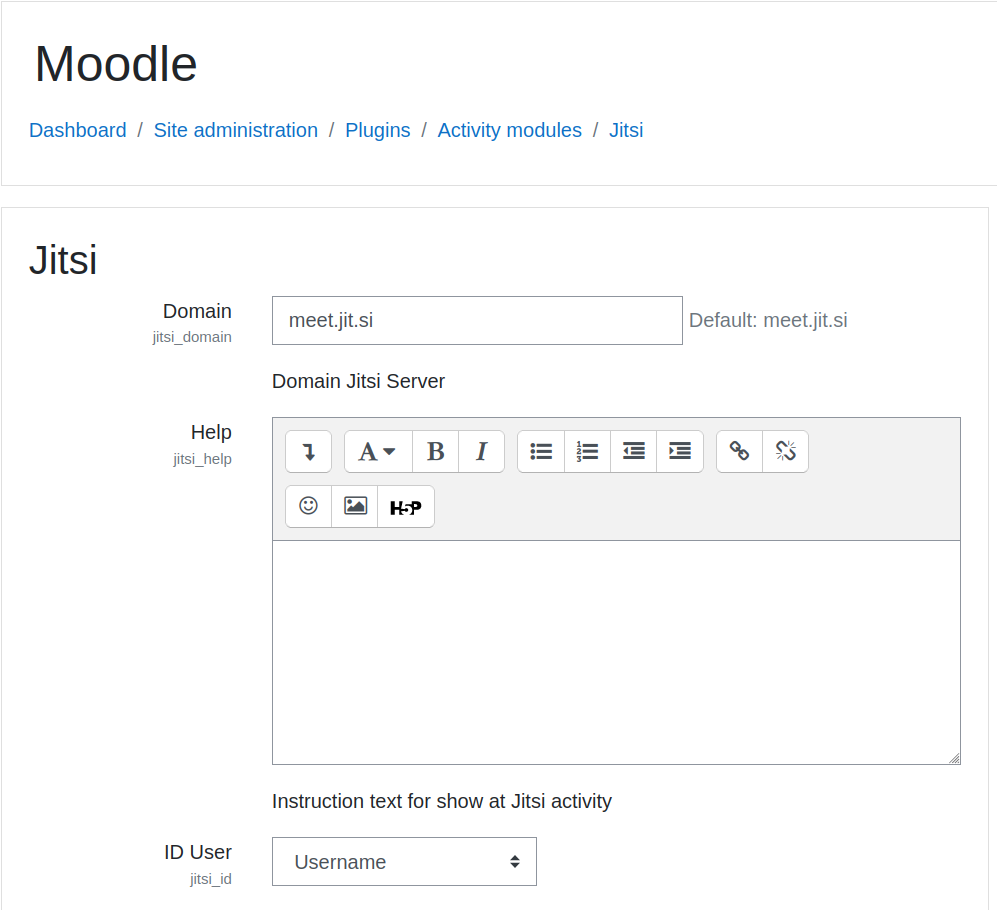The height and width of the screenshot is (910, 997).
Task: Open the paragraph styles dropdown
Action: [x=378, y=452]
